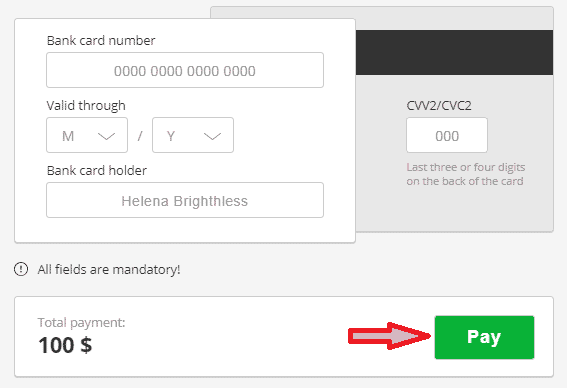Click the "Bank card number" label
Image resolution: width=567 pixels, height=388 pixels.
101,40
